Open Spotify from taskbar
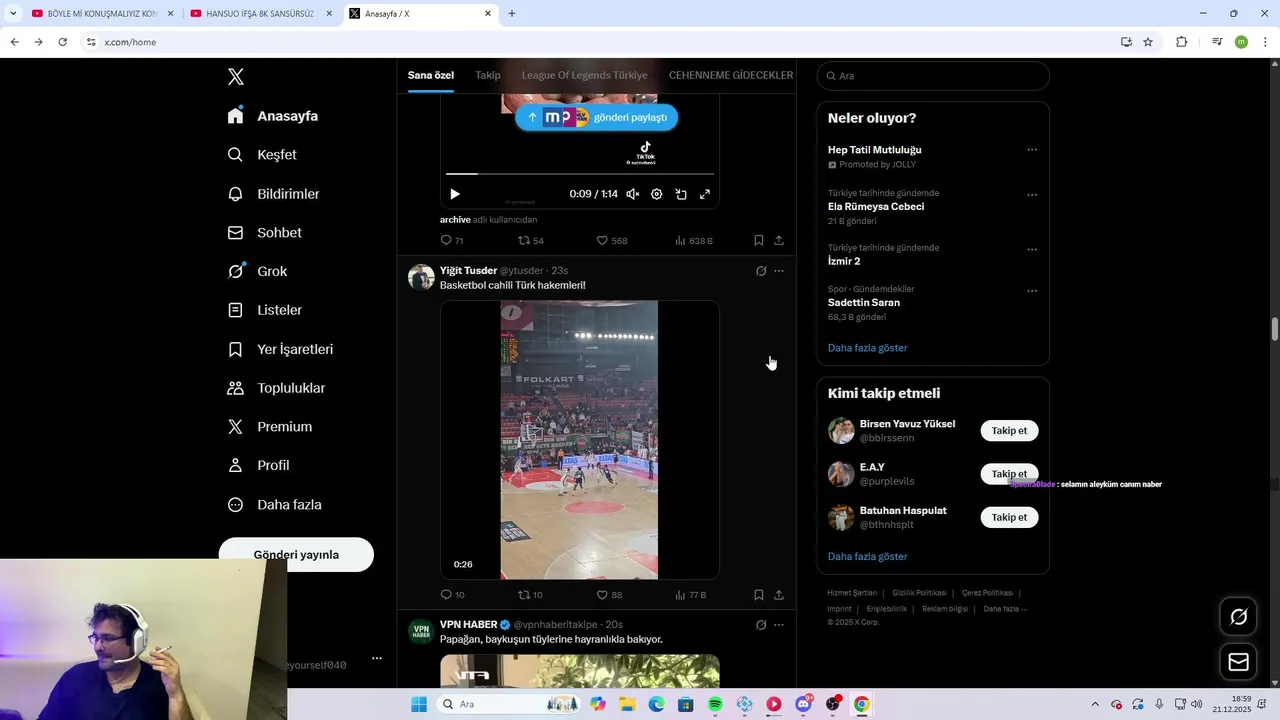 715,704
